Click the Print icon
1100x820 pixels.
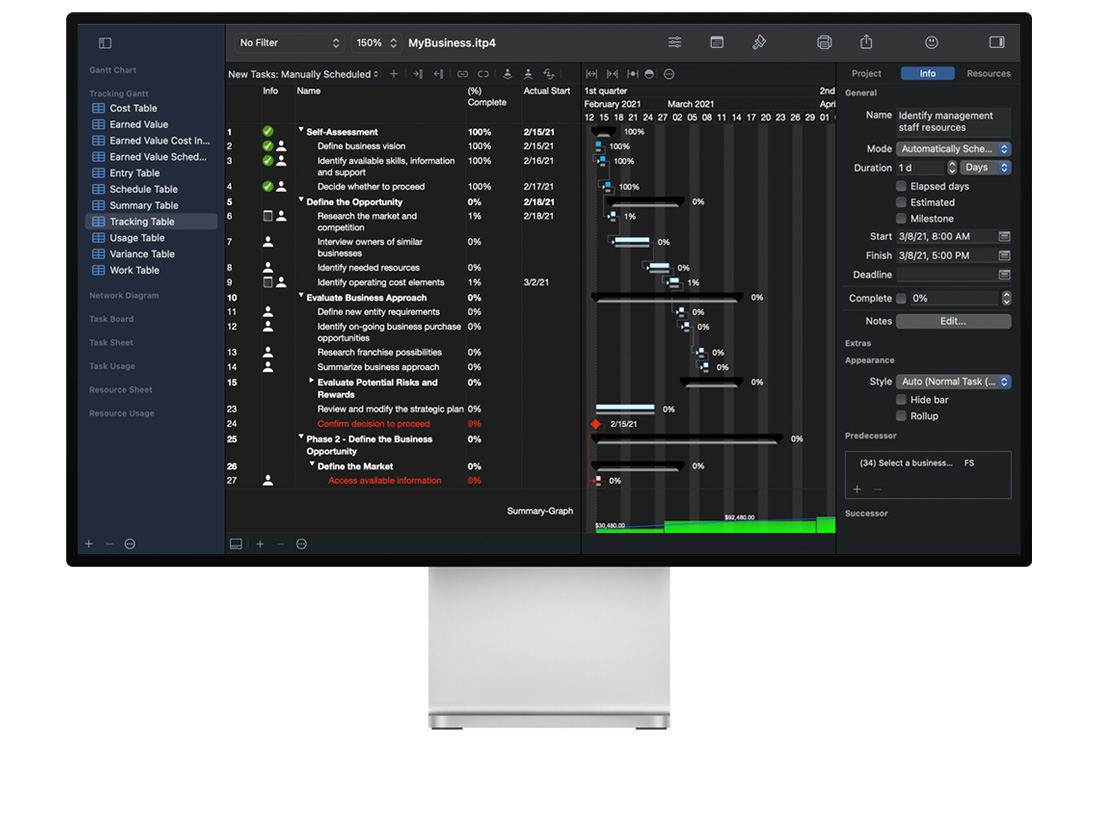click(x=824, y=42)
